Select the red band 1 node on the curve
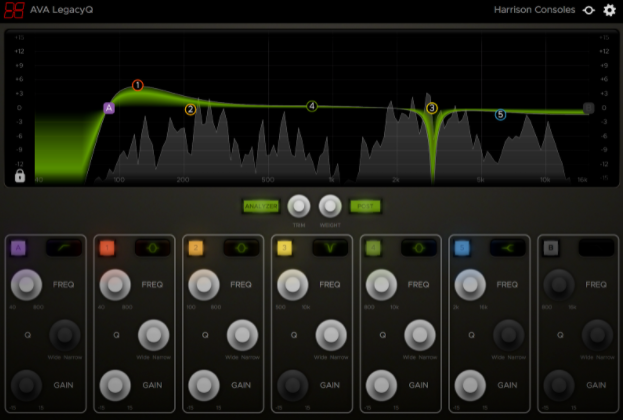The height and width of the screenshot is (420, 623). 138,86
